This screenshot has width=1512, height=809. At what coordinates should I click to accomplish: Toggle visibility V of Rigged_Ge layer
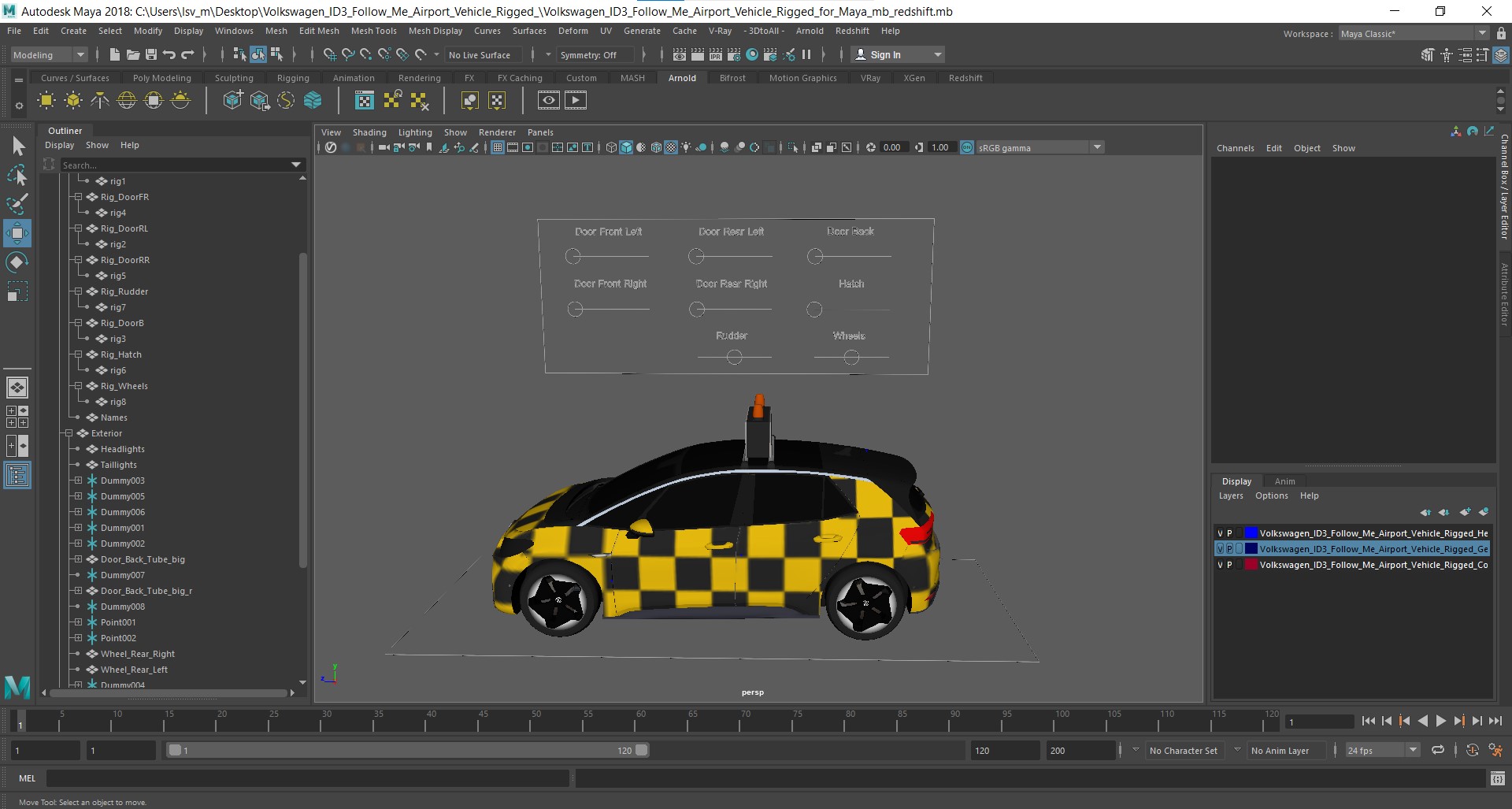(x=1220, y=549)
